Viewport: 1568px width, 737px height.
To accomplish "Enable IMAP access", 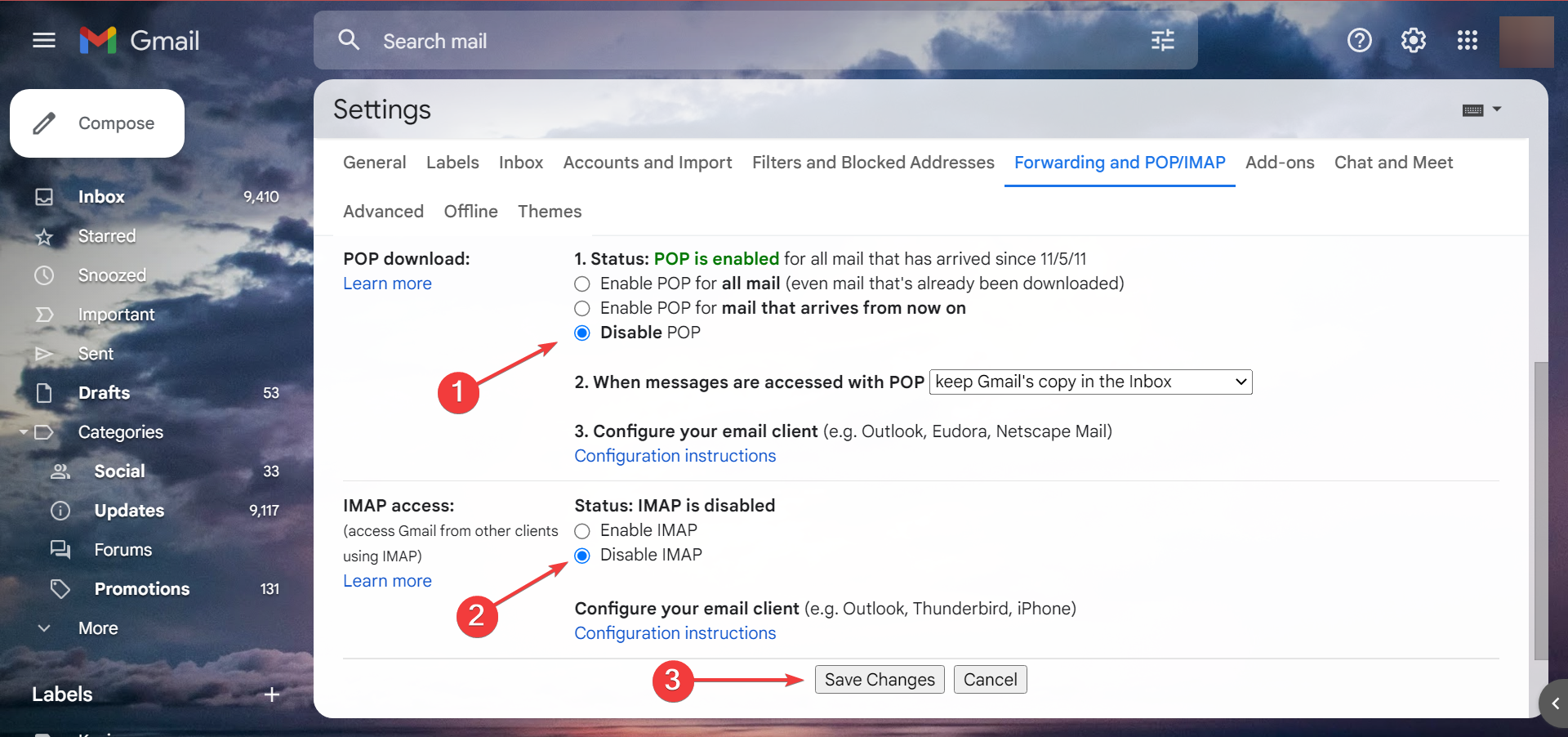I will [x=582, y=530].
